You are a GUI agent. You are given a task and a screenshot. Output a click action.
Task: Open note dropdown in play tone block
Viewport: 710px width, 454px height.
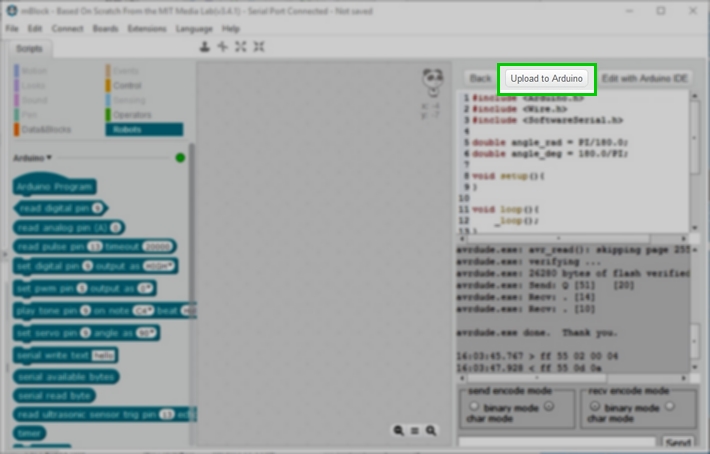143,311
